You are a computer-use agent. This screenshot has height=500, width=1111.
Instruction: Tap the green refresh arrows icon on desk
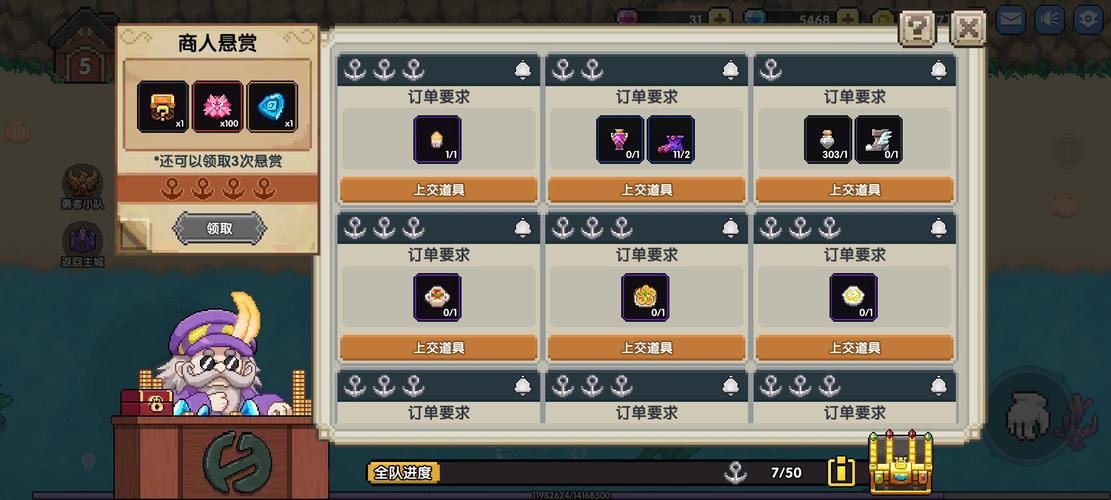point(237,462)
